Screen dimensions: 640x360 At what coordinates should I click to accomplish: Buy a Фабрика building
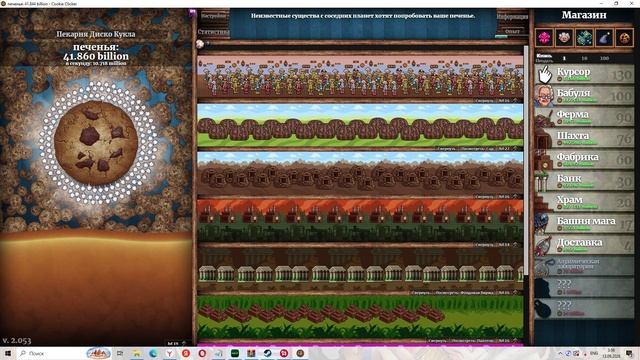coord(584,159)
